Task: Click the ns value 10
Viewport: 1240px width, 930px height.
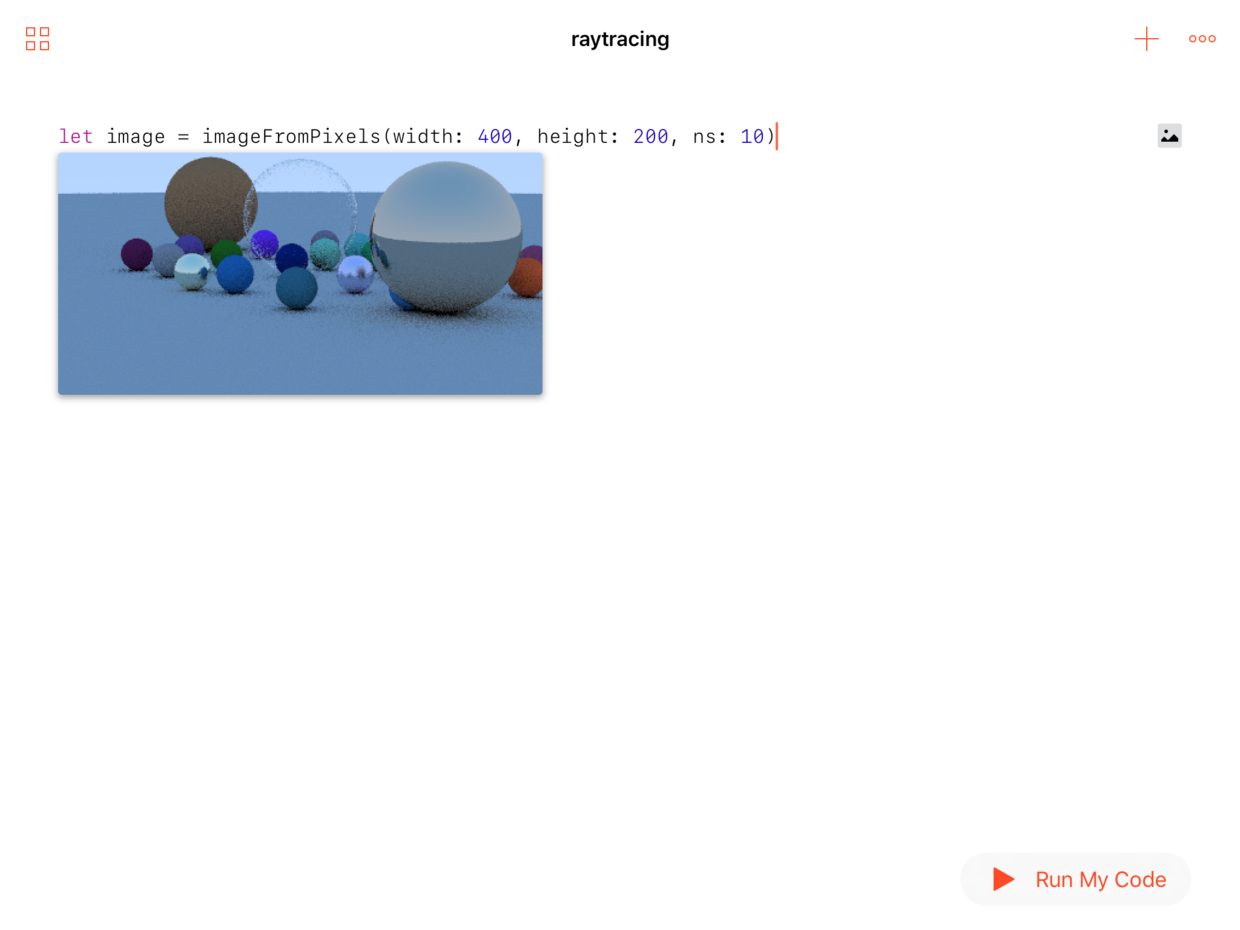Action: [x=752, y=136]
